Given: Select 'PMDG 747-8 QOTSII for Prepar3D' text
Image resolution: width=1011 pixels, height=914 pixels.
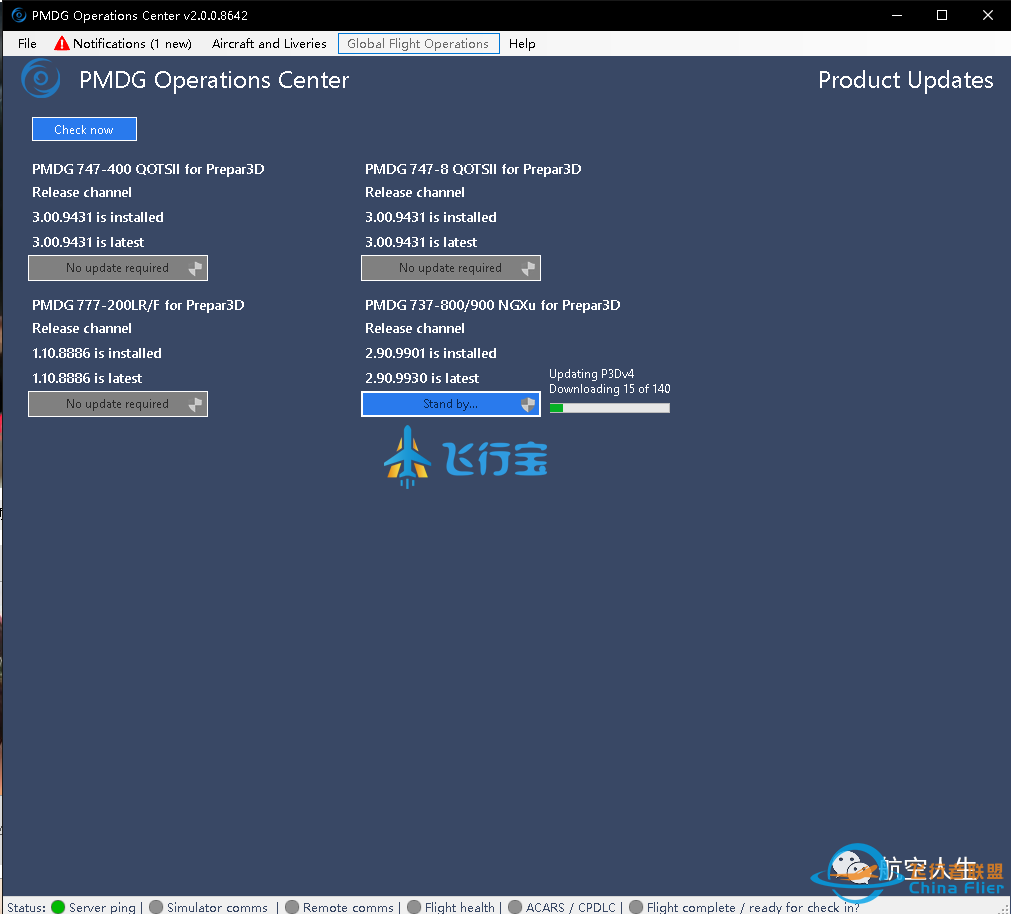Looking at the screenshot, I should (x=473, y=170).
